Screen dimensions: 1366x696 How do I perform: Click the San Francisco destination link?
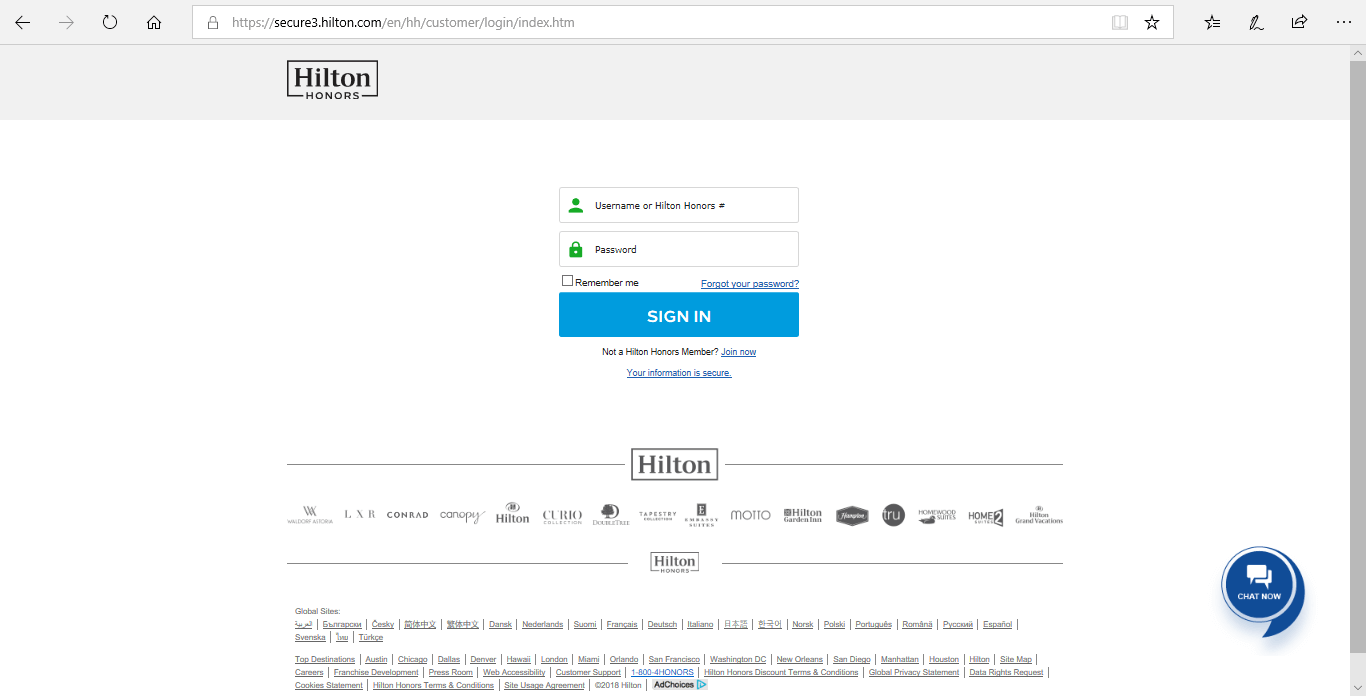tap(674, 659)
